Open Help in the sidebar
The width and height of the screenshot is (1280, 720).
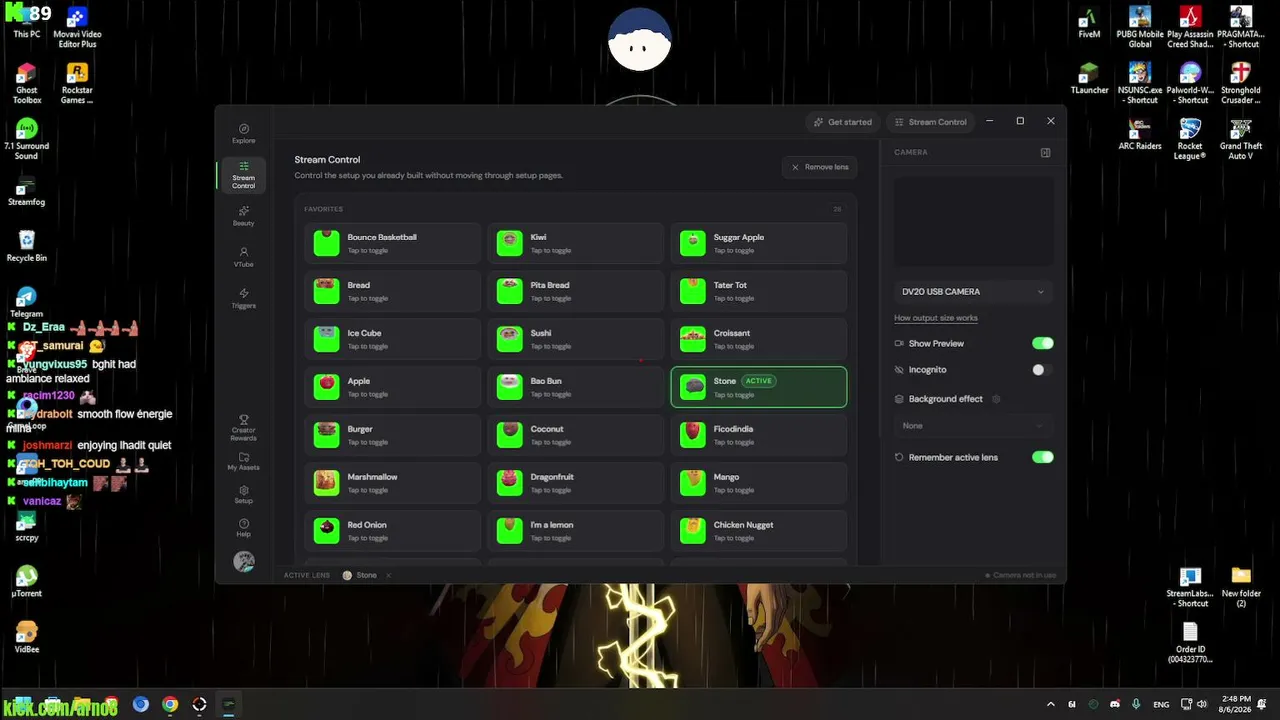(x=243, y=527)
